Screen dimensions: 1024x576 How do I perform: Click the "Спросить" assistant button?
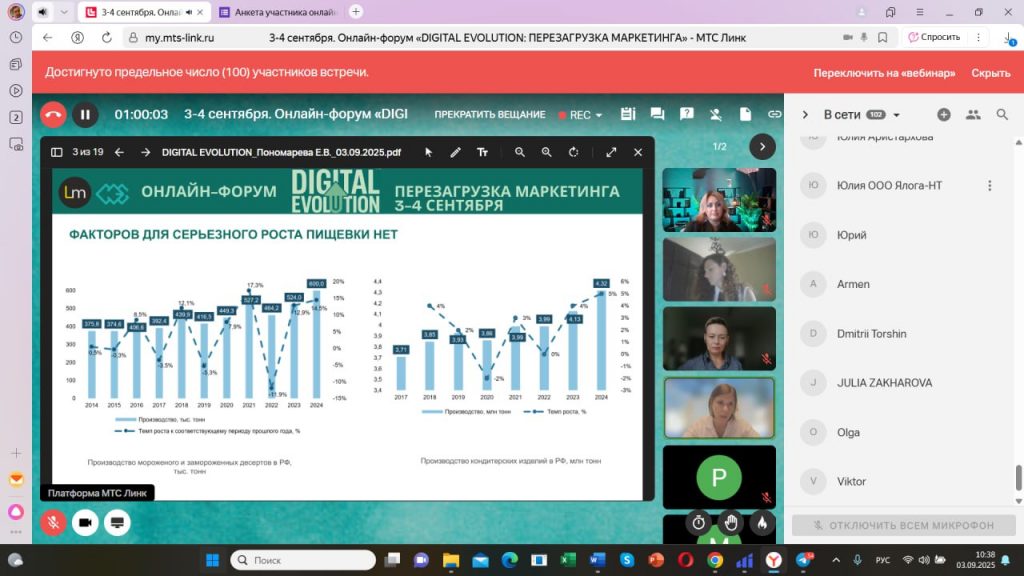(x=935, y=37)
